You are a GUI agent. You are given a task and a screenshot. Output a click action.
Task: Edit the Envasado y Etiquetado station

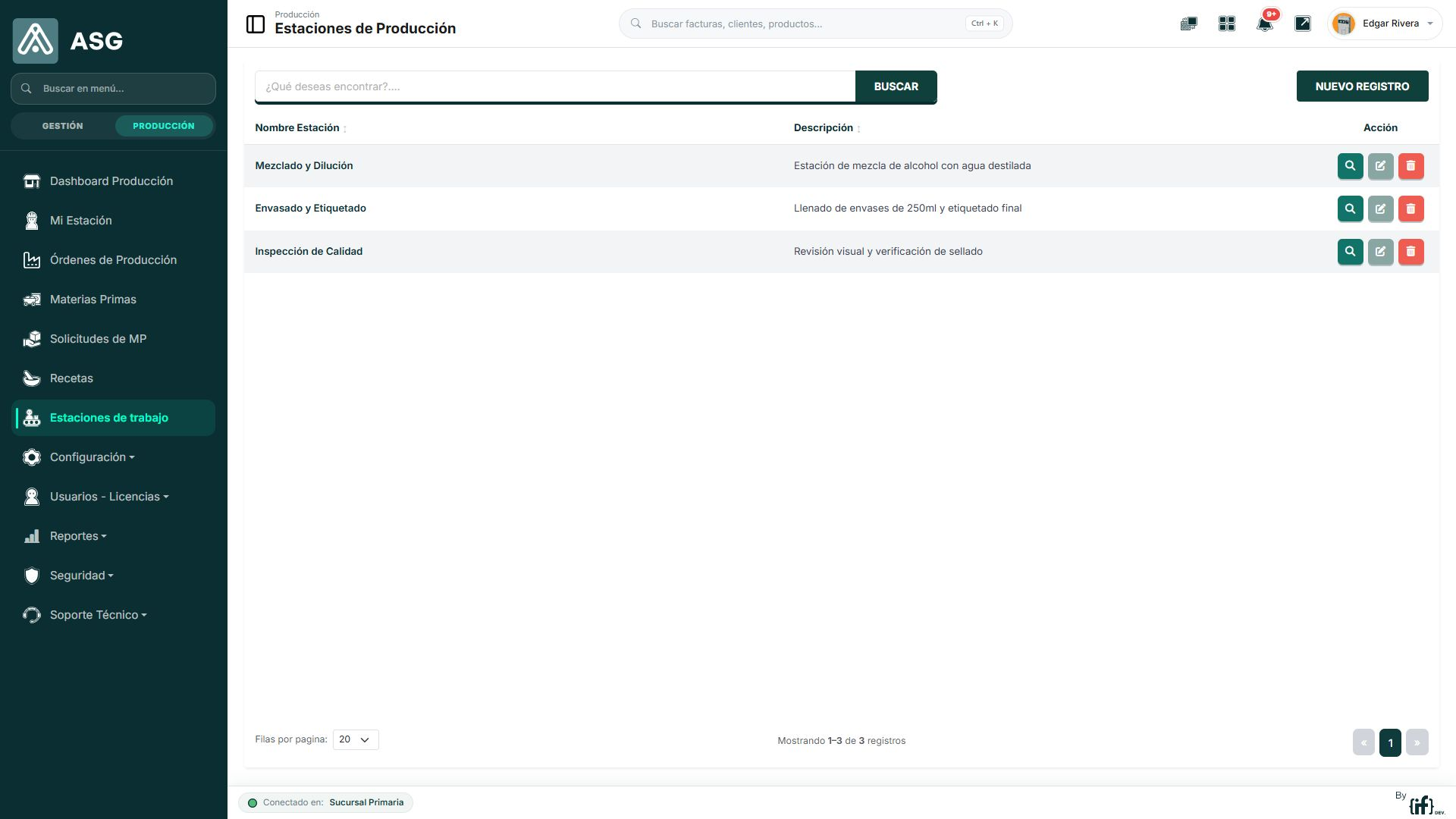[1380, 209]
